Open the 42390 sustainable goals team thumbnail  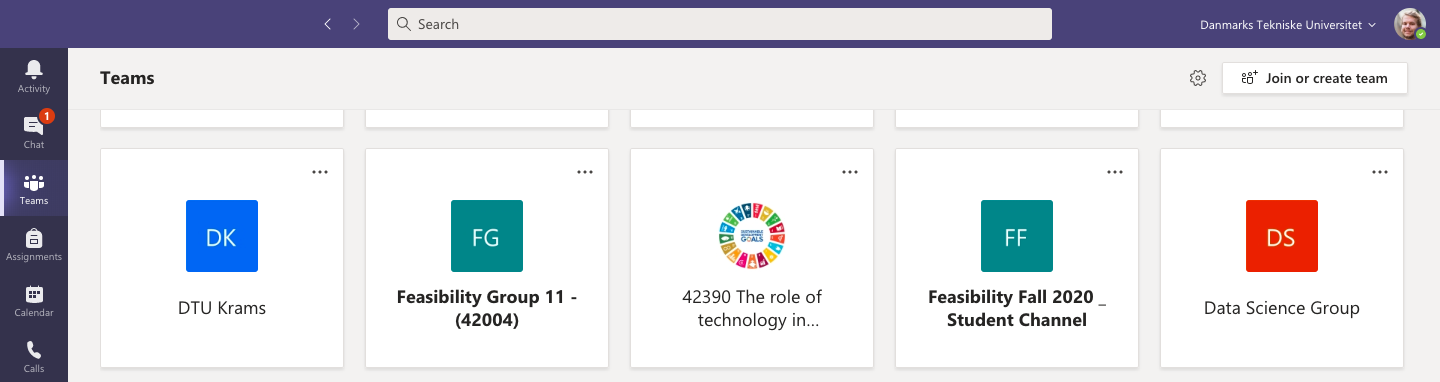752,236
